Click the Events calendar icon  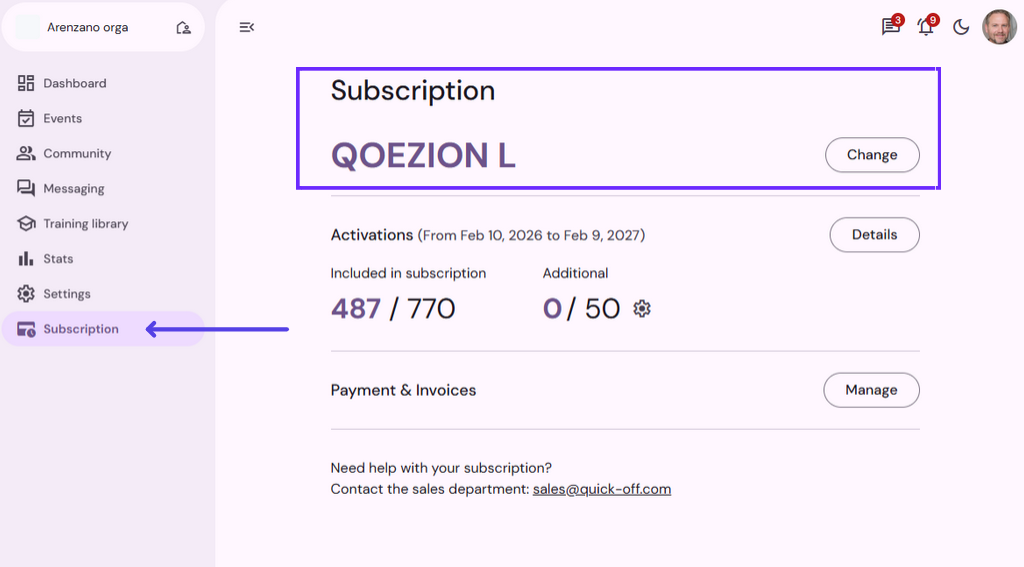(x=26, y=118)
